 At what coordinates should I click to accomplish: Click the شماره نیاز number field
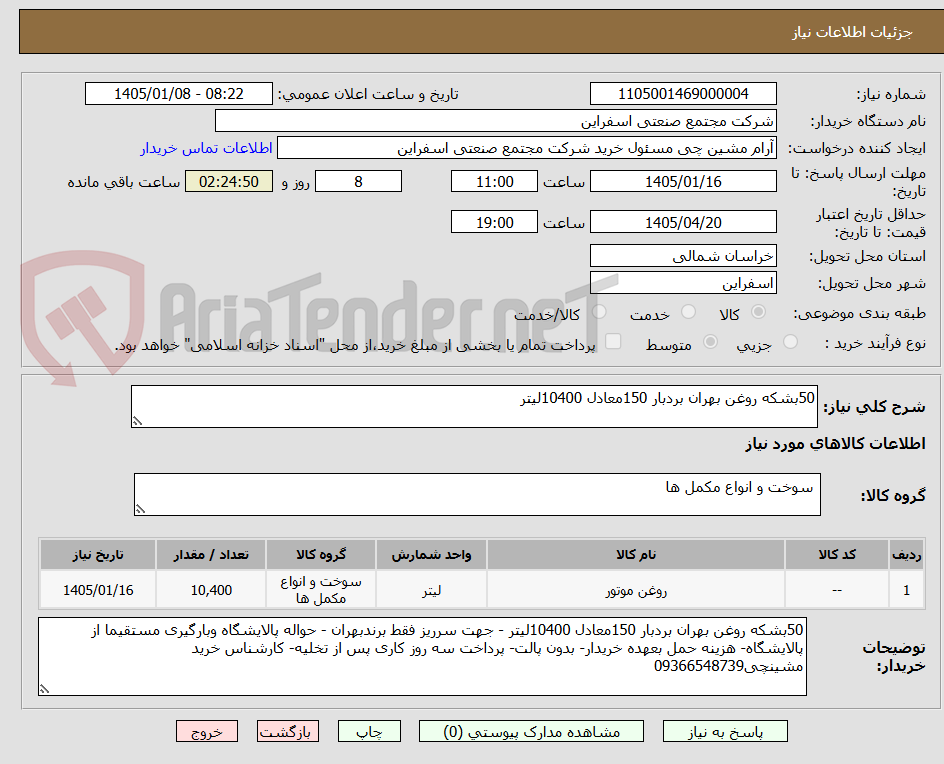coord(683,94)
